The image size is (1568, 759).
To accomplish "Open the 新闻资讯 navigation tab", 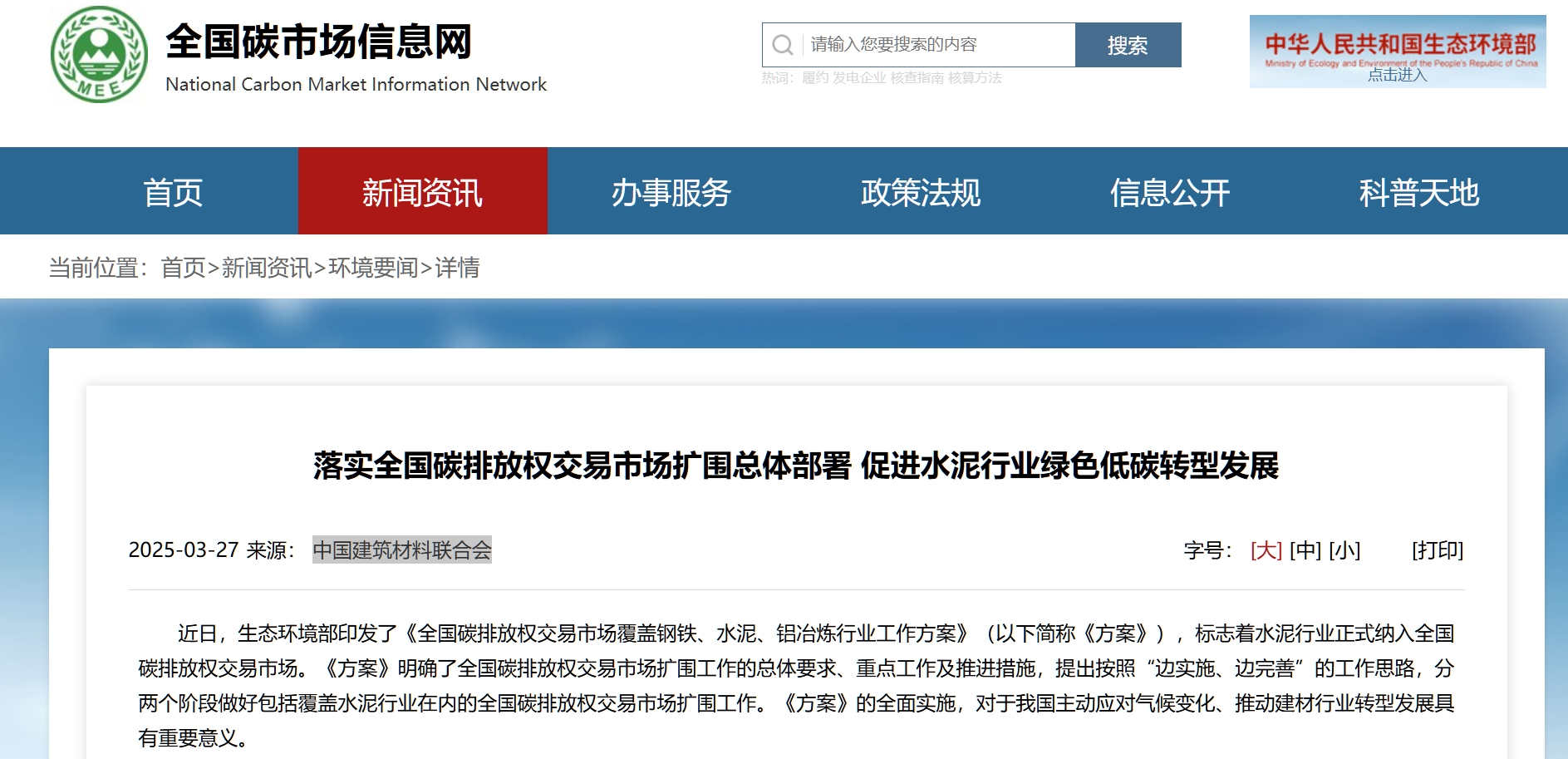I will pos(422,192).
